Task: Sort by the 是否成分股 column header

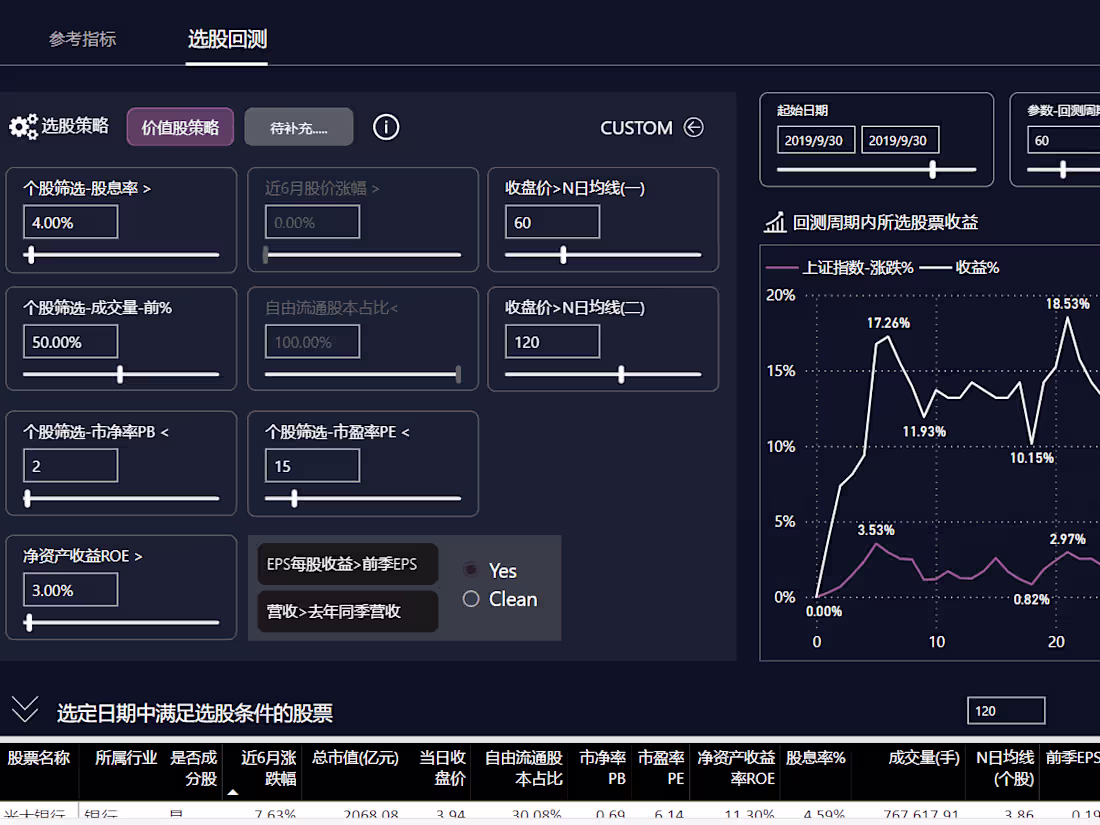Action: [194, 768]
